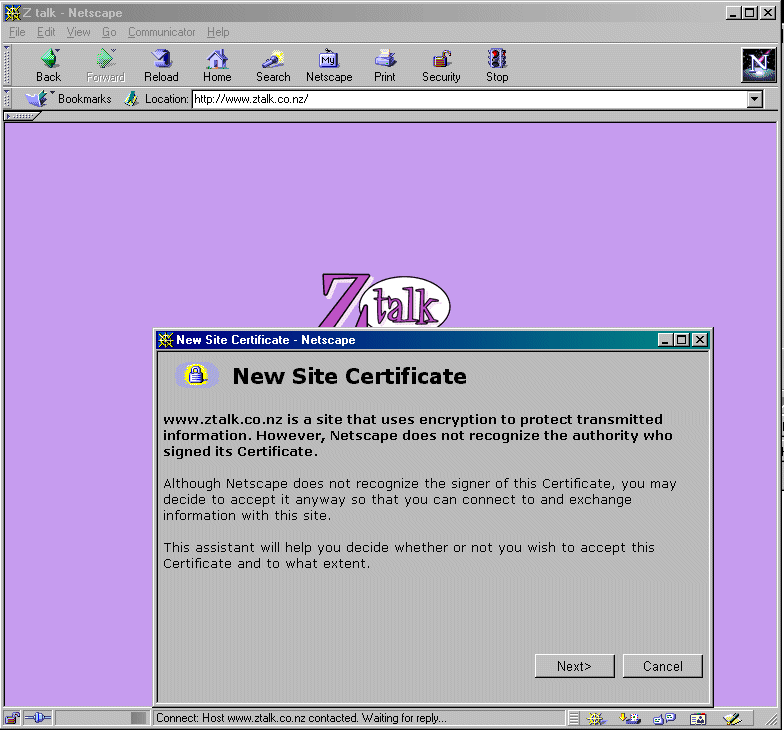Print the page using the toolbar

point(385,66)
